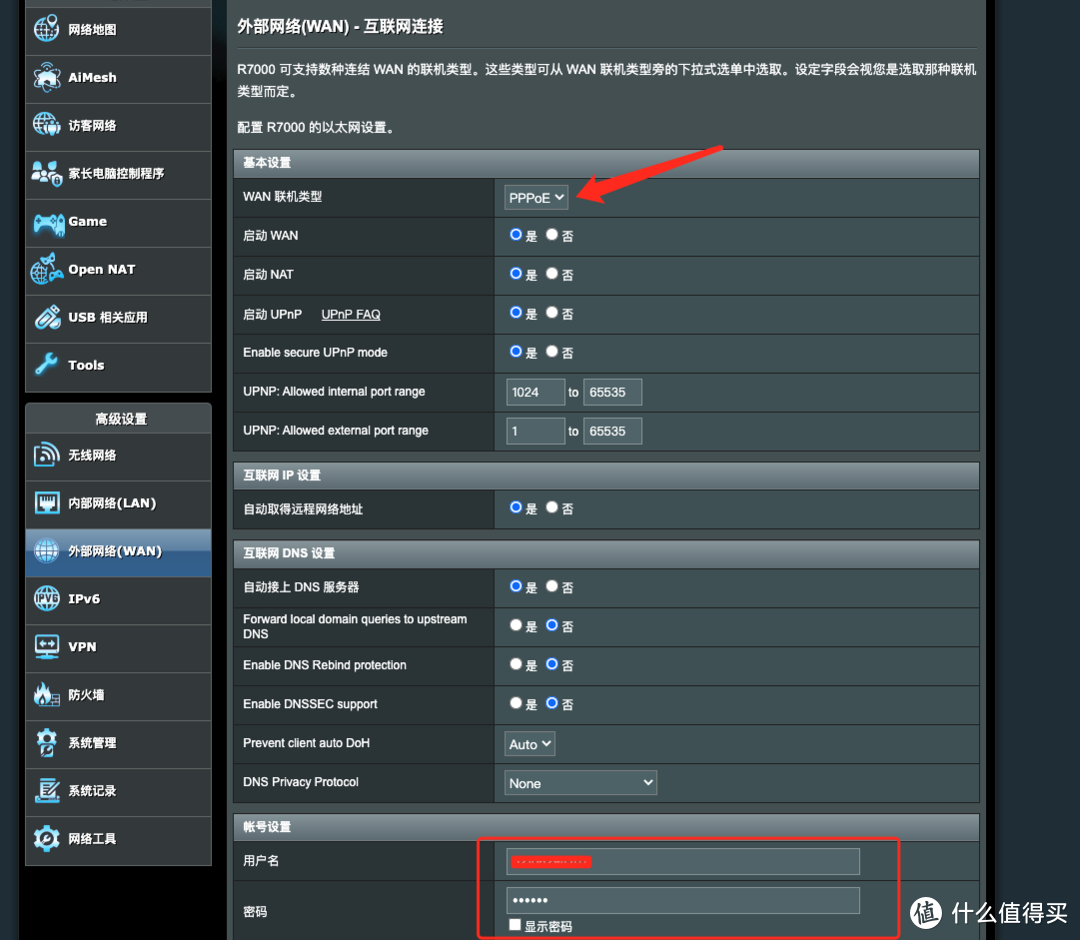Screen dimensions: 1080x940
Task: Select 否 for 启动 NAT
Action: 552,274
